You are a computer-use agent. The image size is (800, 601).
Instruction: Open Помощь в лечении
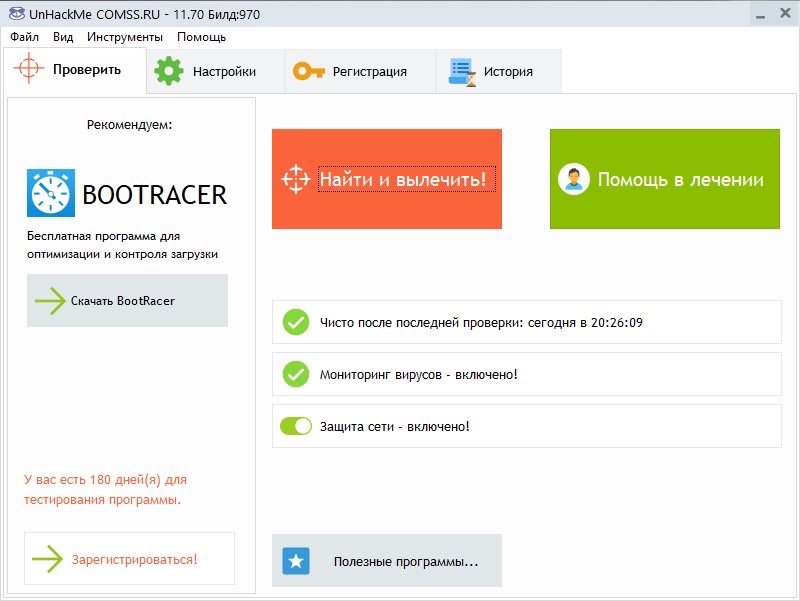[x=665, y=179]
